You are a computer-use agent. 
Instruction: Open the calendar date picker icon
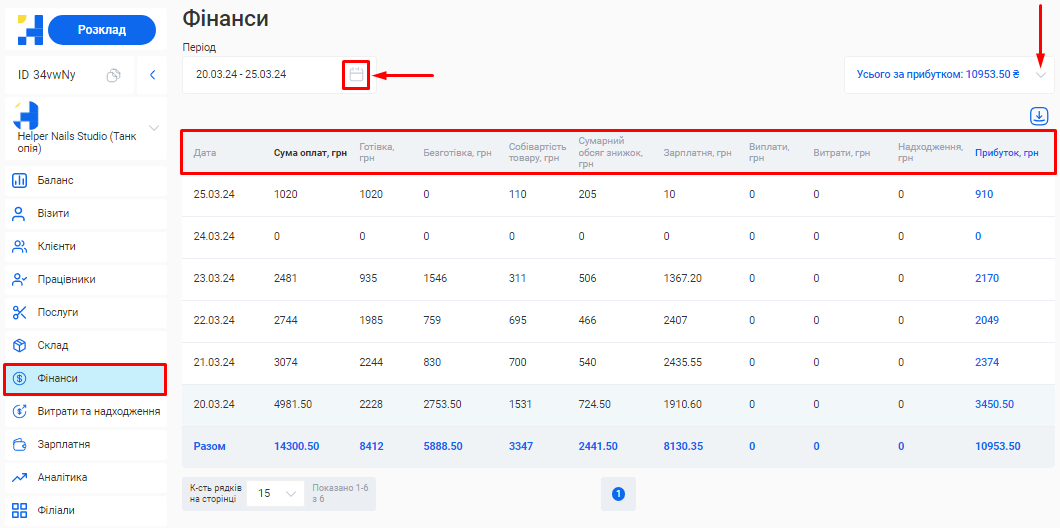point(356,75)
